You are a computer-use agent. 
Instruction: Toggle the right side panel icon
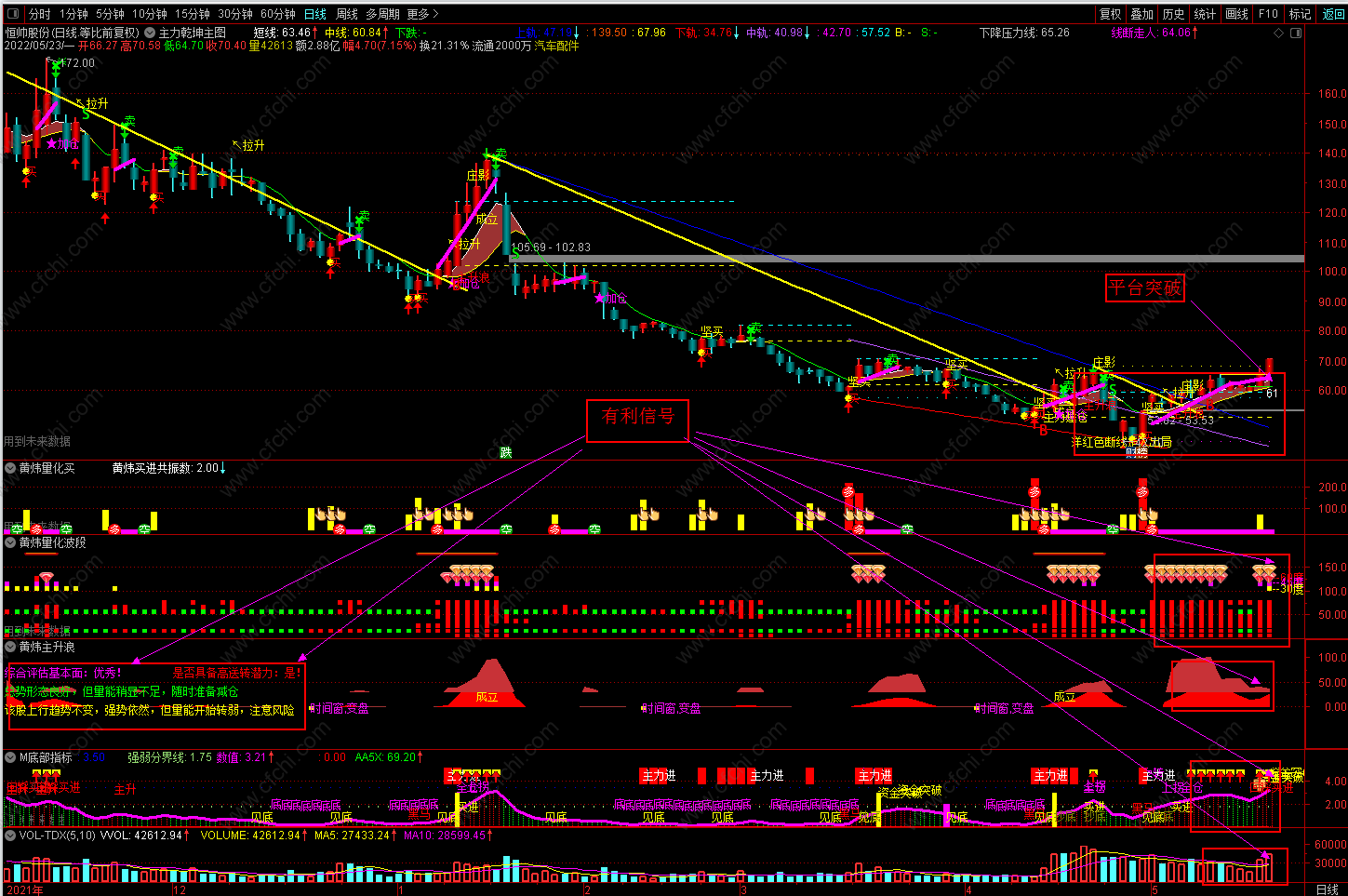pyautogui.click(x=1296, y=33)
